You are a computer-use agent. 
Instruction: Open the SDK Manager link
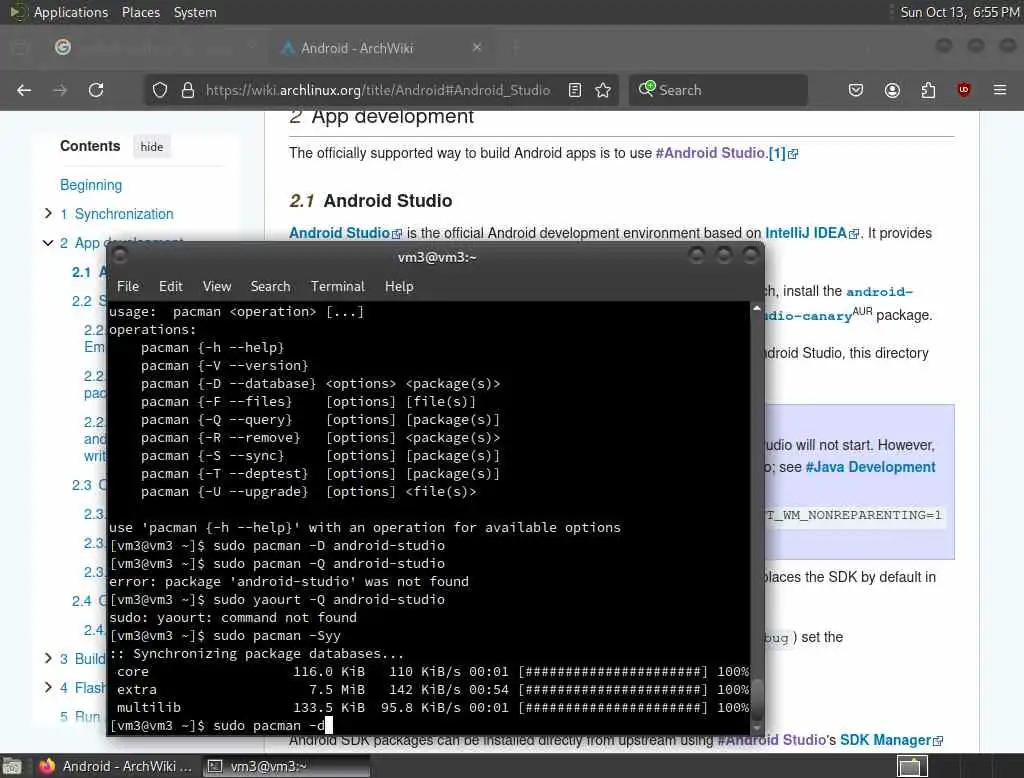point(891,740)
